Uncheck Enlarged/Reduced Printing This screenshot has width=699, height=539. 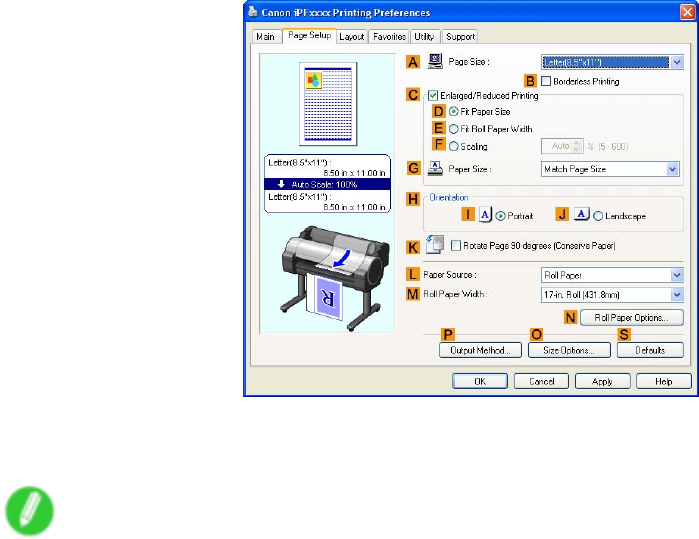tap(432, 95)
